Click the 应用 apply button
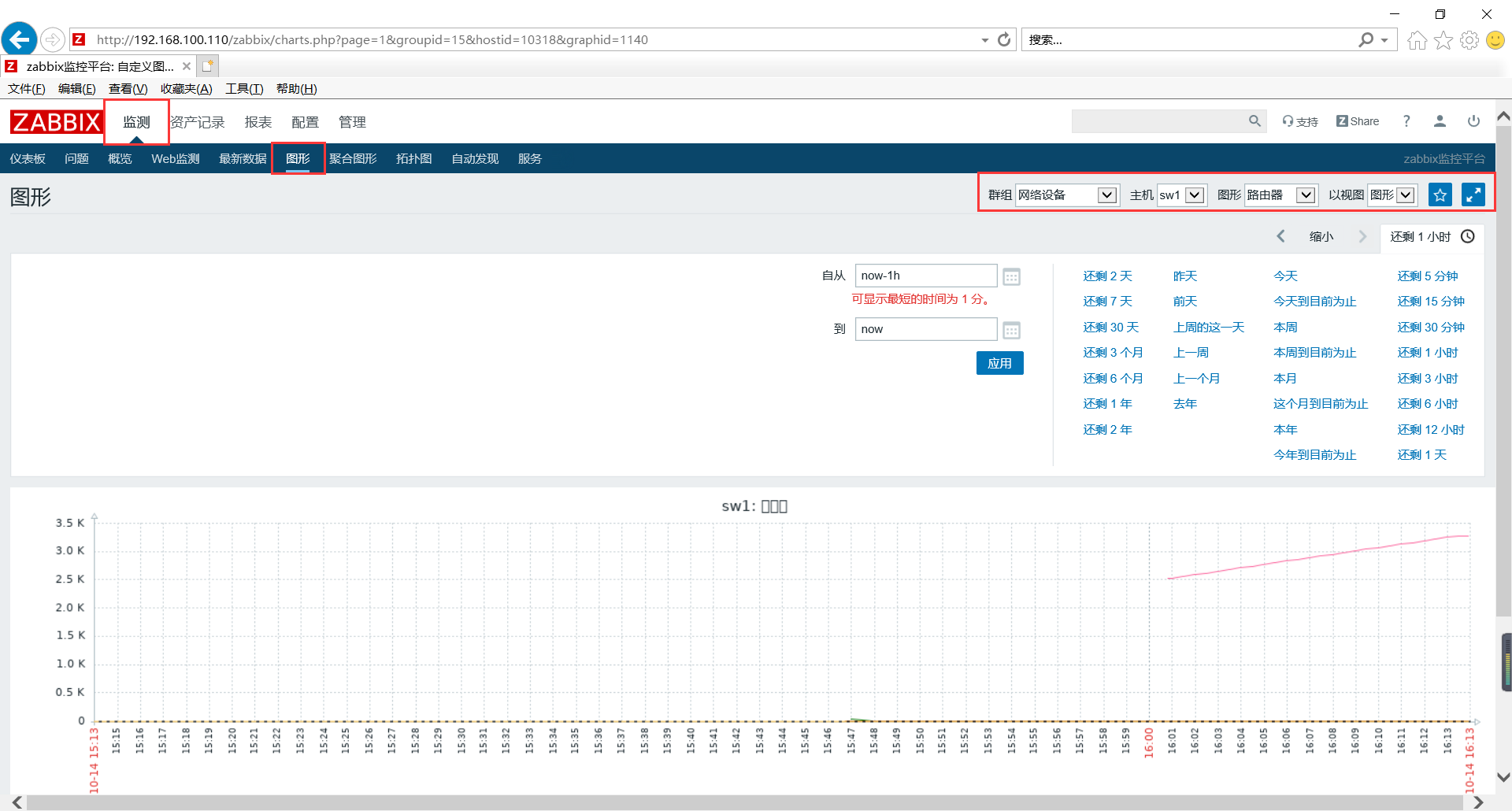The image size is (1512, 811). pyautogui.click(x=1000, y=363)
